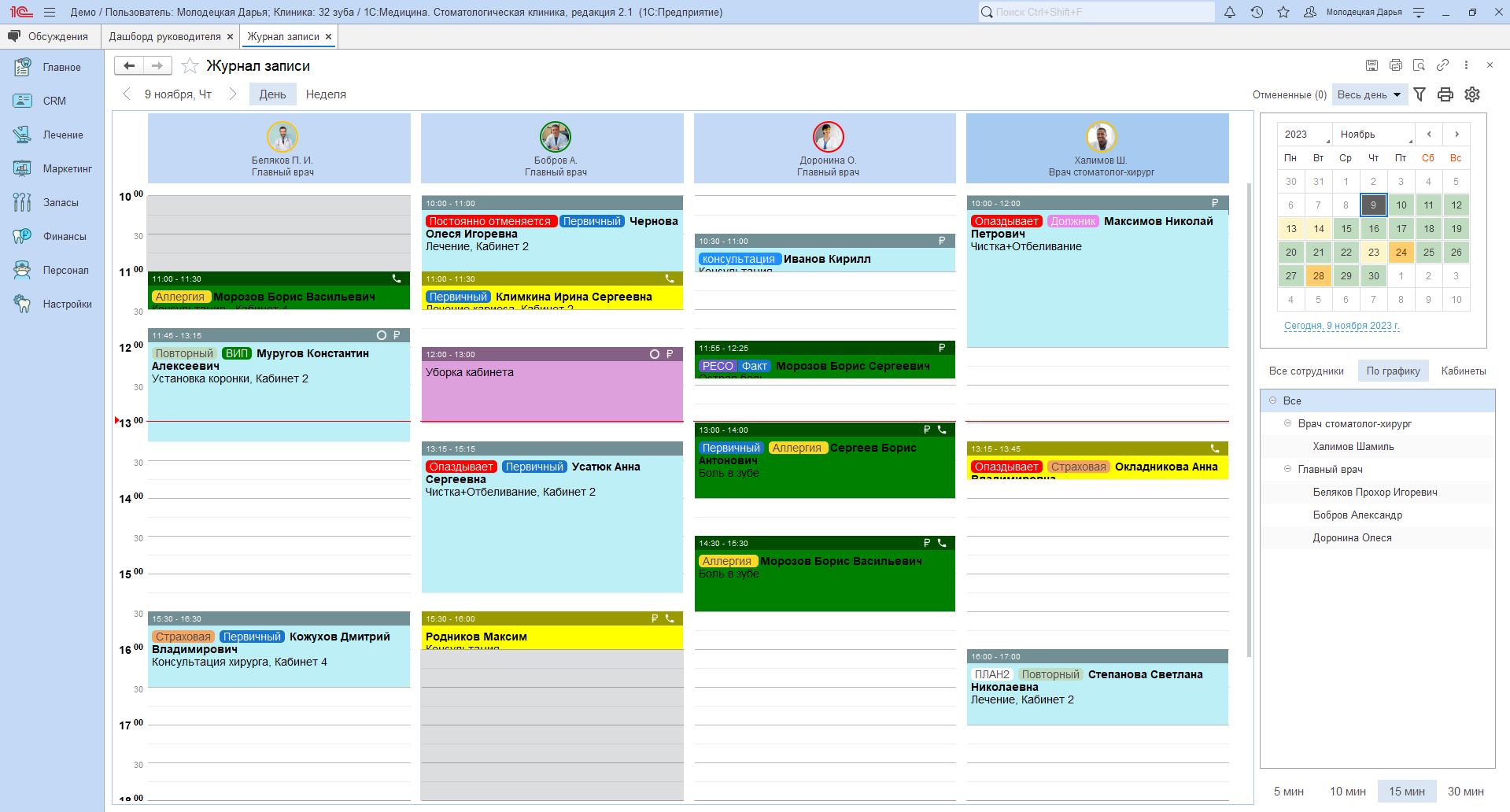Print the schedule with printer icon
1510x812 pixels.
(x=1445, y=94)
